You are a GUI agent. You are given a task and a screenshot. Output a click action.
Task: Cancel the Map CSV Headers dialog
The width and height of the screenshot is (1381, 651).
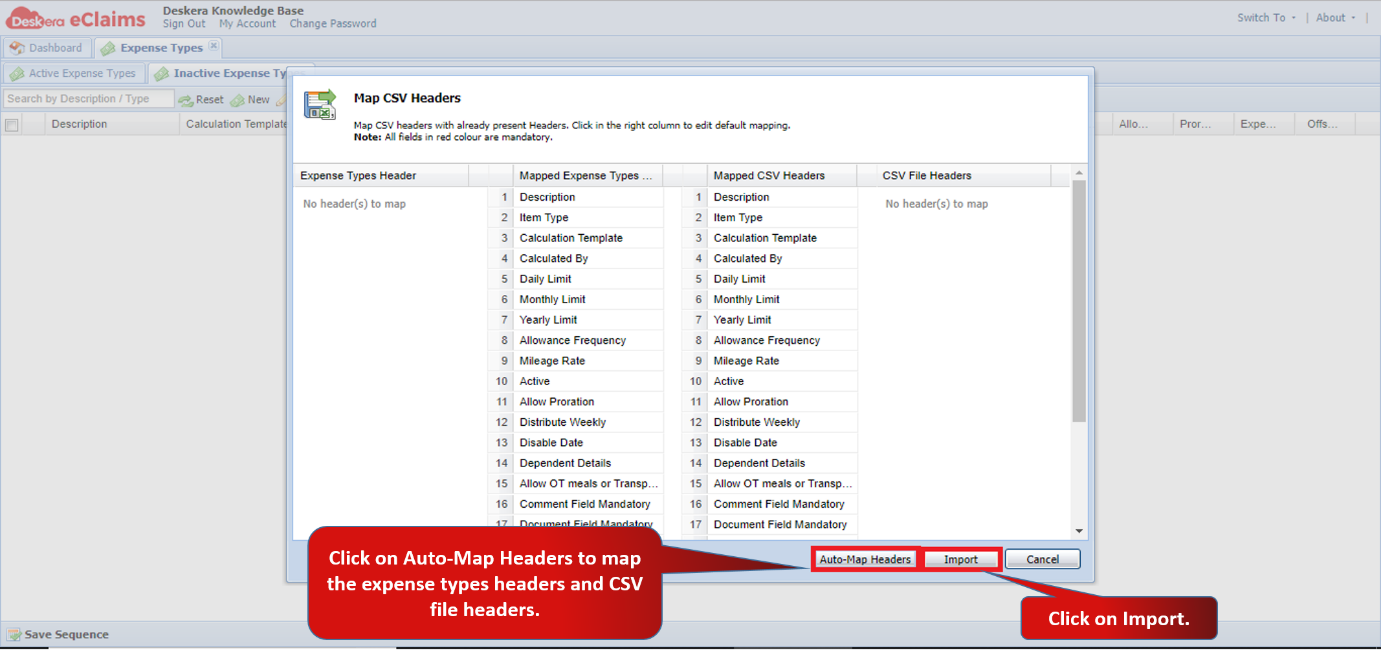coord(1043,560)
